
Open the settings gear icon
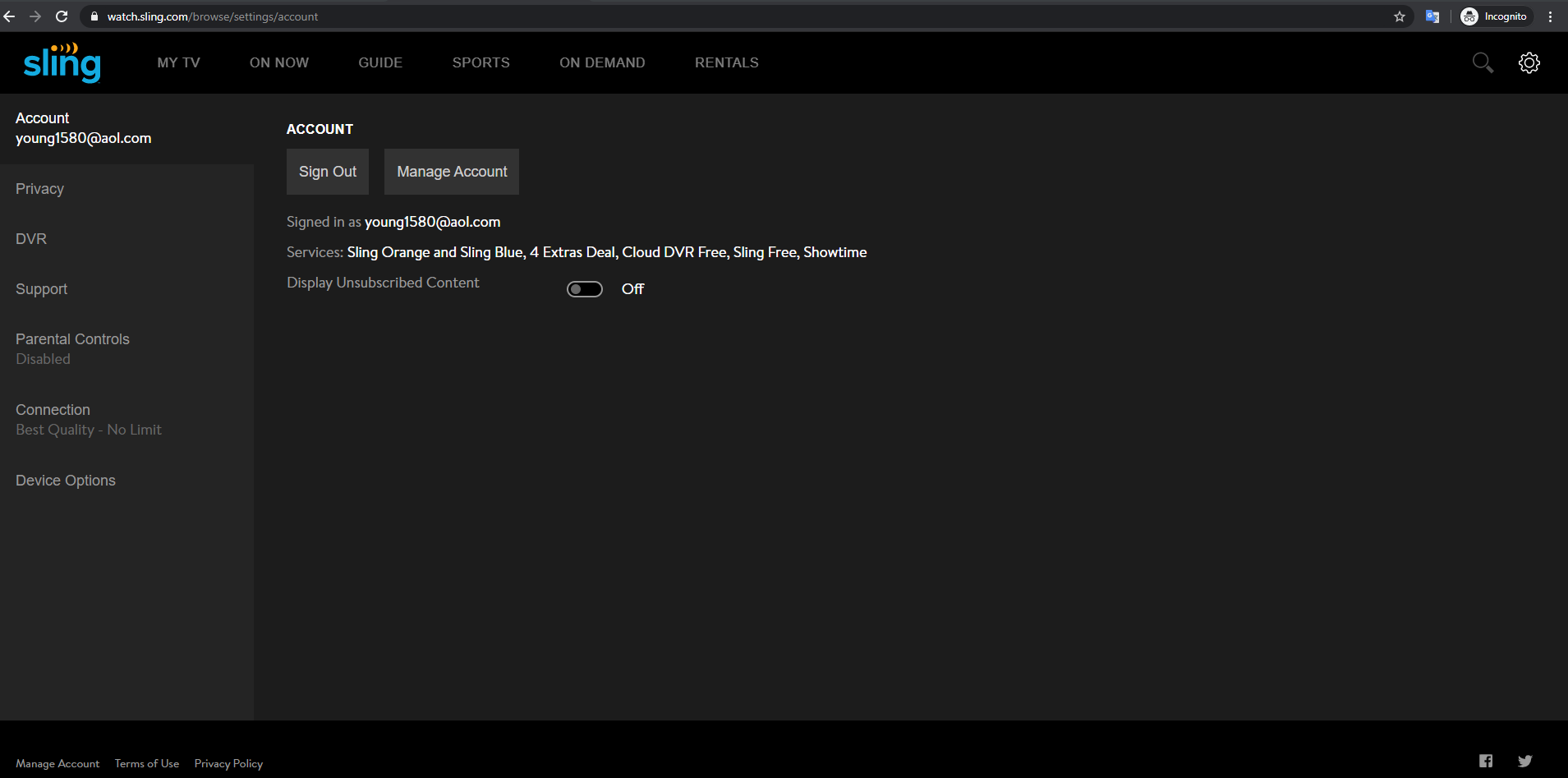coord(1529,62)
